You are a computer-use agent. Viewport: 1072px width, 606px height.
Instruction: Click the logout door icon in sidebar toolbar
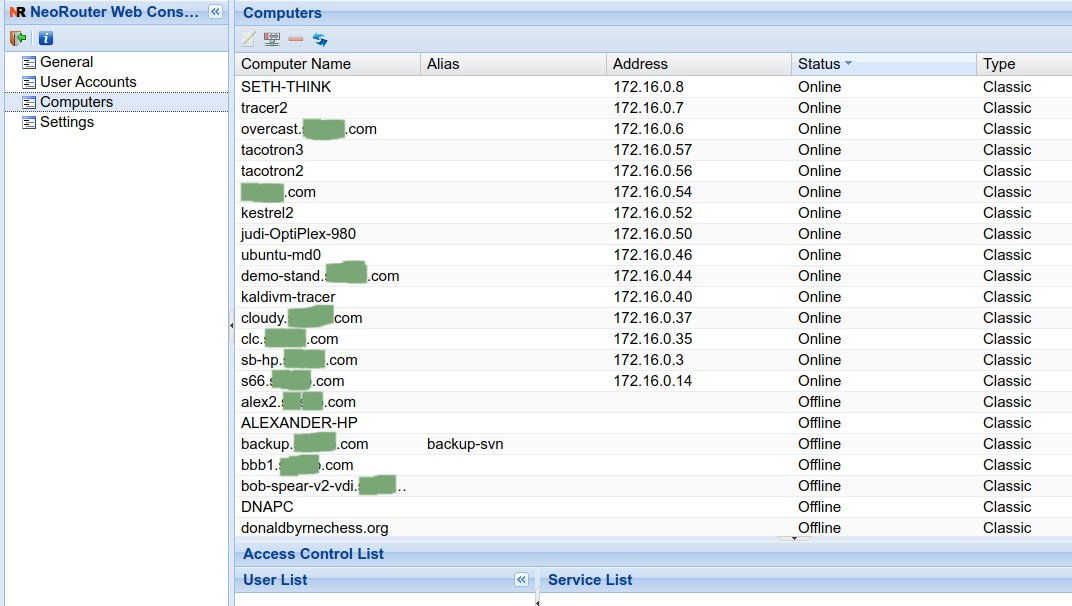click(x=18, y=39)
